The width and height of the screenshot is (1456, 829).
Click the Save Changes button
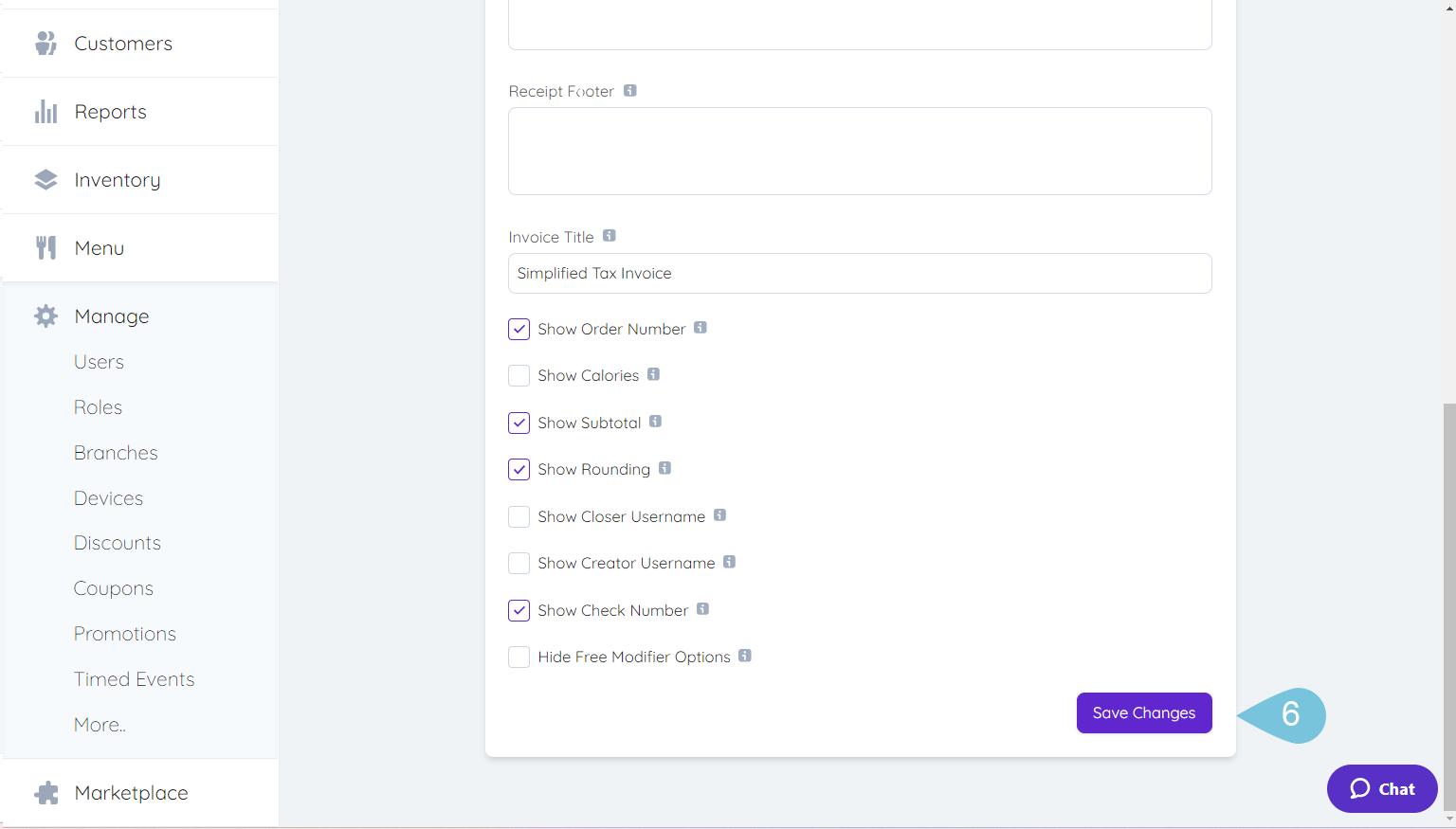1144,712
